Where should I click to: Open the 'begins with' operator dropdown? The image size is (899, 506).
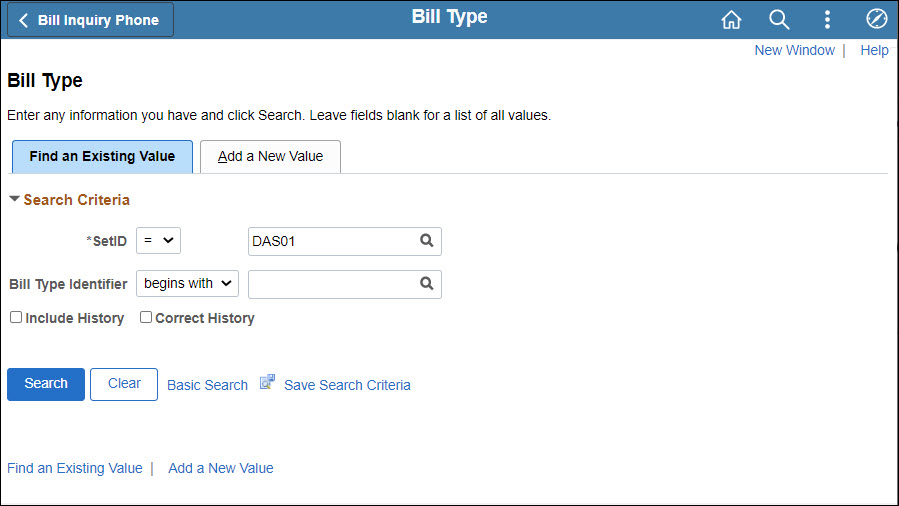pos(187,284)
